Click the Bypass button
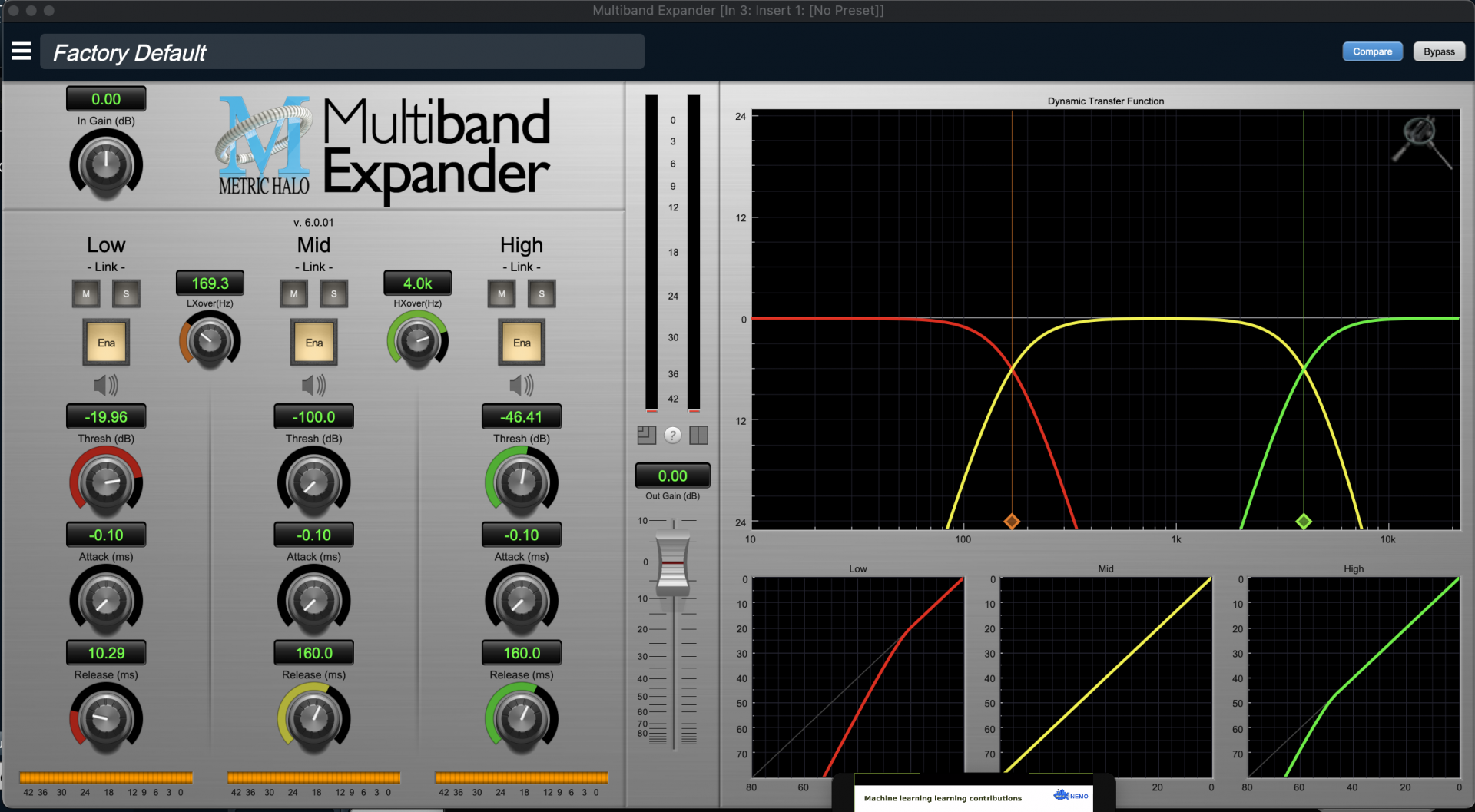 [x=1439, y=51]
